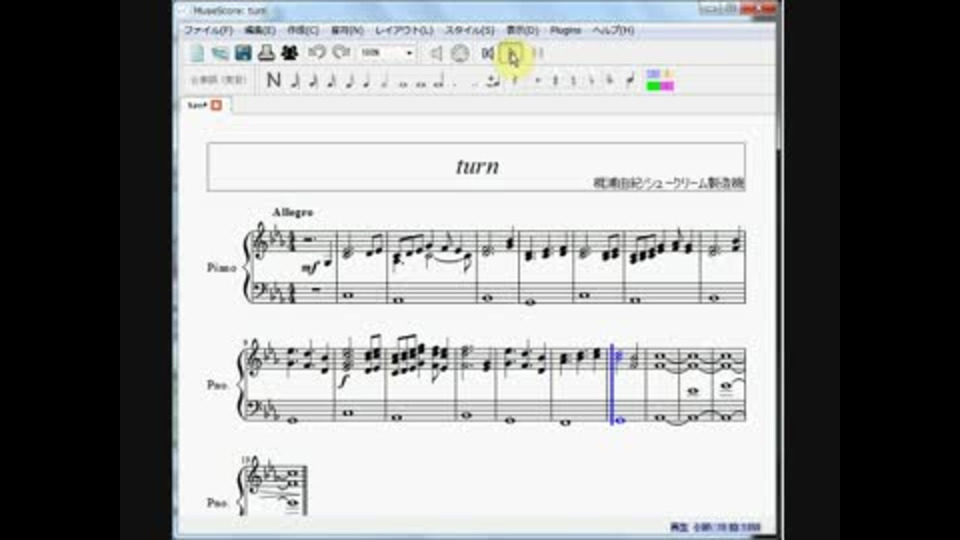Select the quarter note duration

[367, 80]
